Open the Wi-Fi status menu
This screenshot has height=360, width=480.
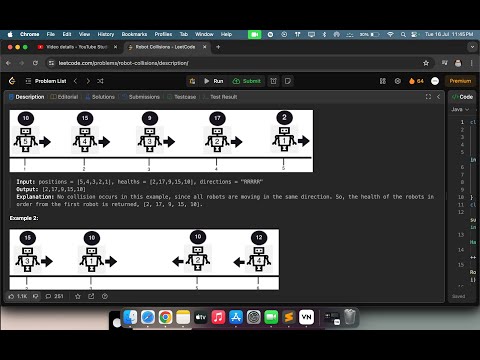pyautogui.click(x=390, y=34)
